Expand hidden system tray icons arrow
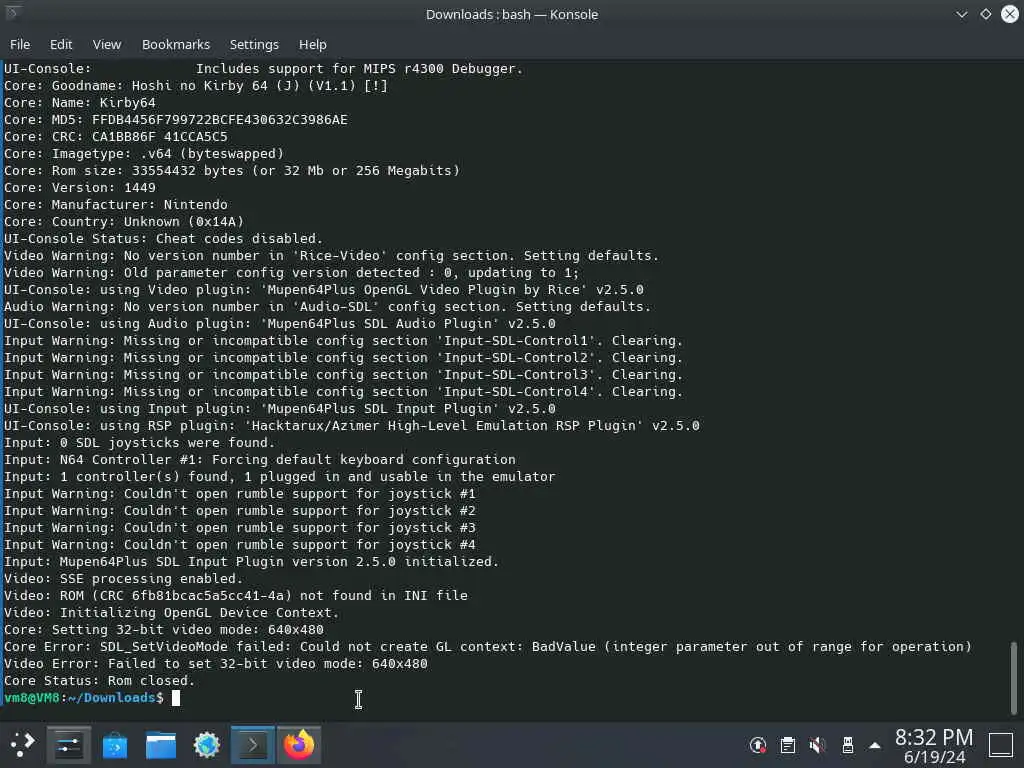 coord(875,745)
